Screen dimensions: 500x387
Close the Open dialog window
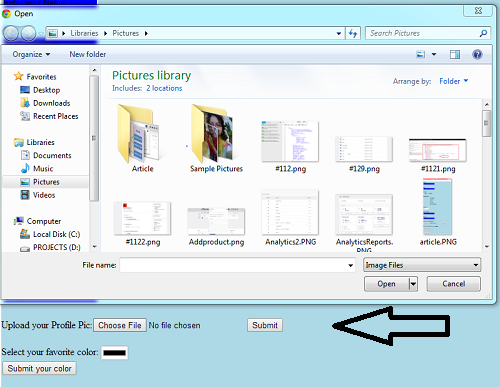[x=478, y=11]
